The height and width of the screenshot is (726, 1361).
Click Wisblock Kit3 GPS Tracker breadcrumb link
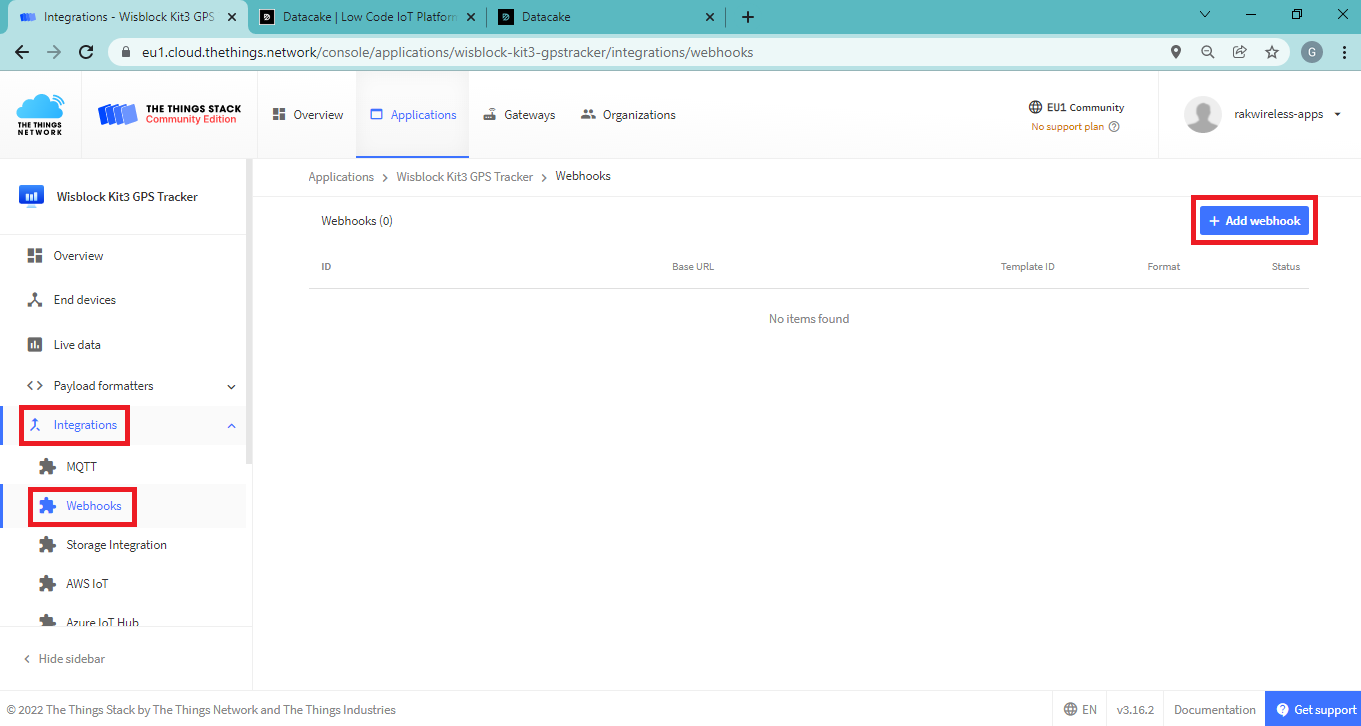(x=464, y=176)
